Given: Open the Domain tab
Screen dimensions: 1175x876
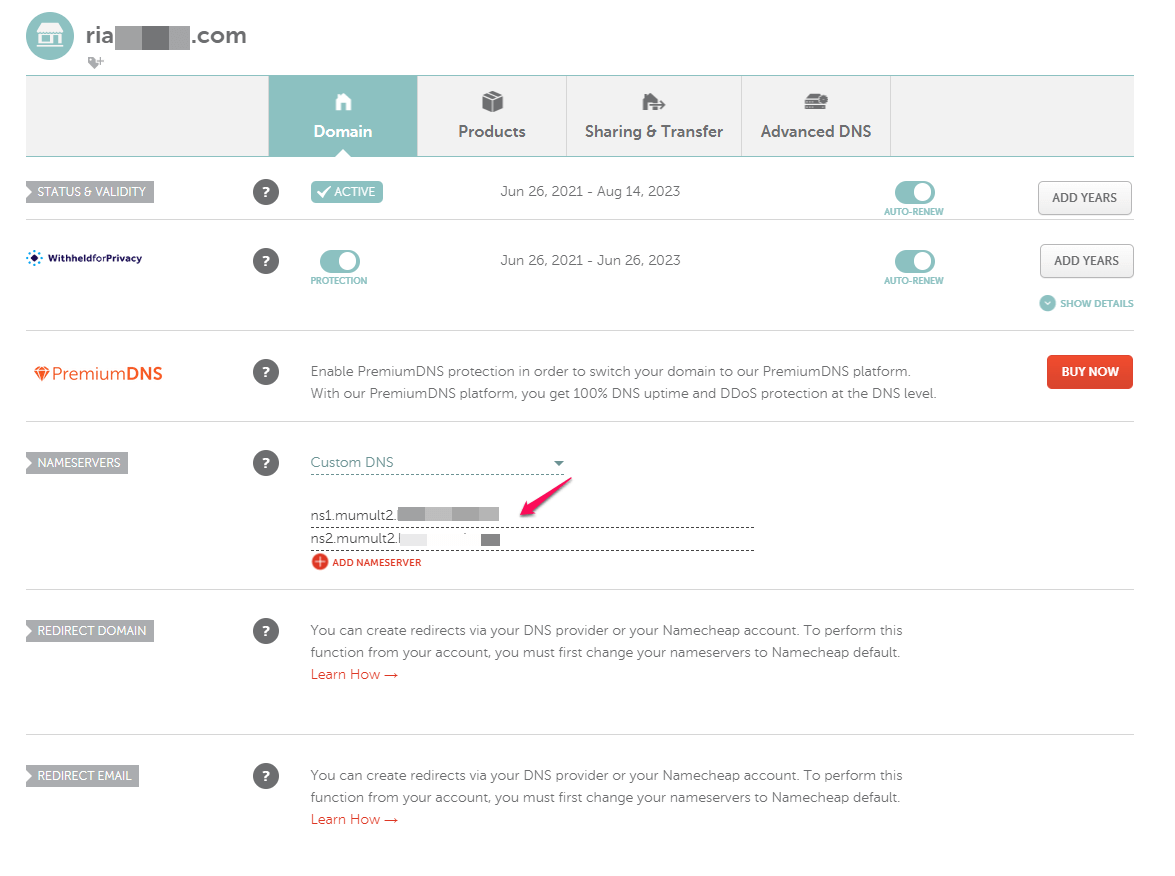Looking at the screenshot, I should [342, 116].
